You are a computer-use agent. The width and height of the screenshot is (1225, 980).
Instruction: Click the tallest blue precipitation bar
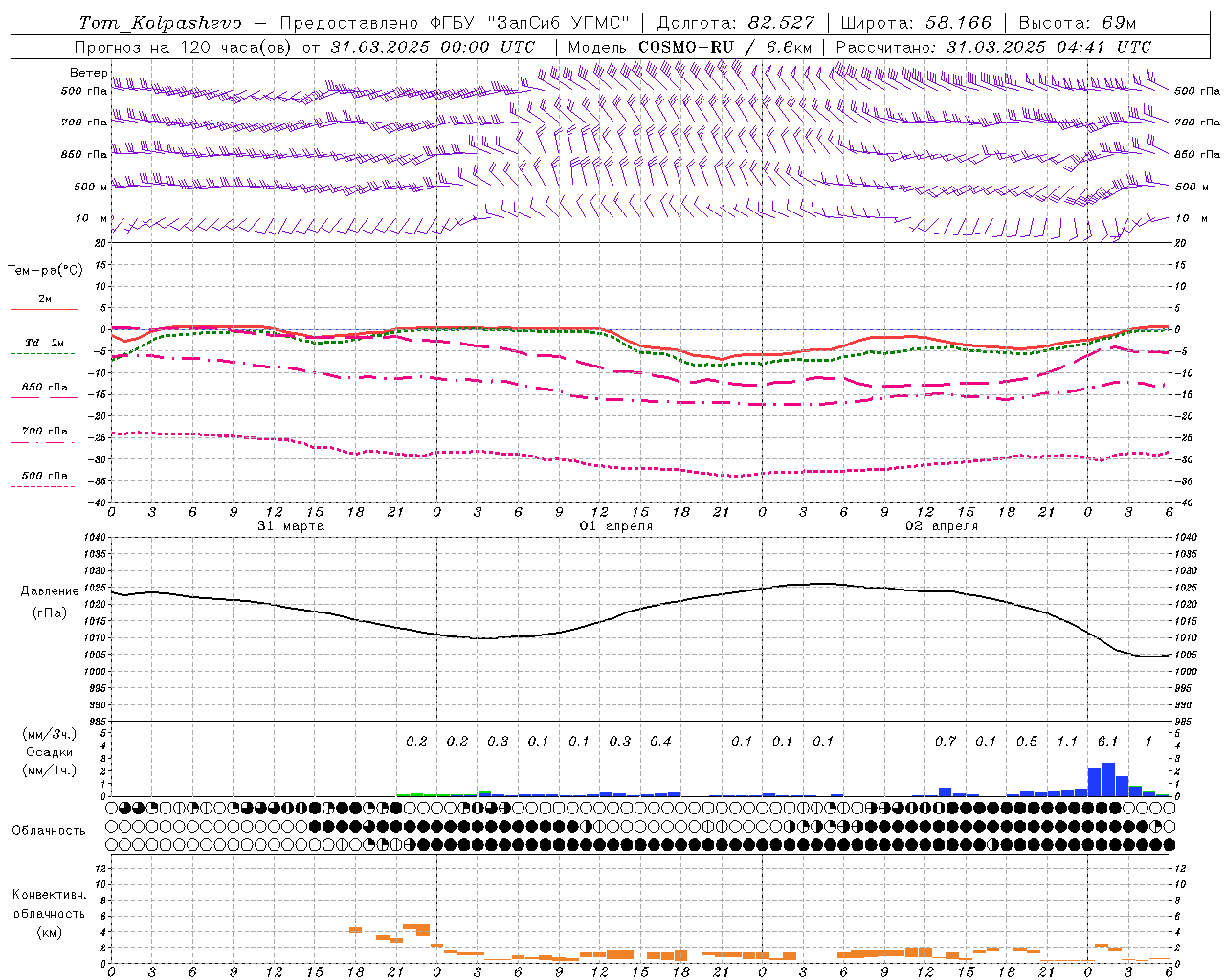coord(1108,779)
